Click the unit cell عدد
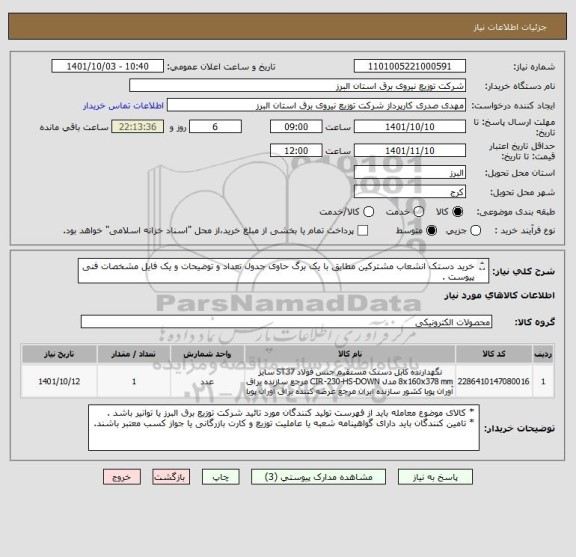This screenshot has height=557, width=576. pos(207,382)
